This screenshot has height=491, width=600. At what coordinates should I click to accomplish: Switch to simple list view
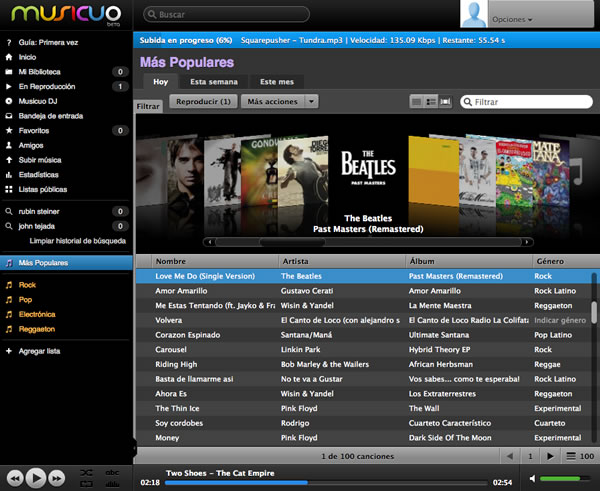coord(416,102)
